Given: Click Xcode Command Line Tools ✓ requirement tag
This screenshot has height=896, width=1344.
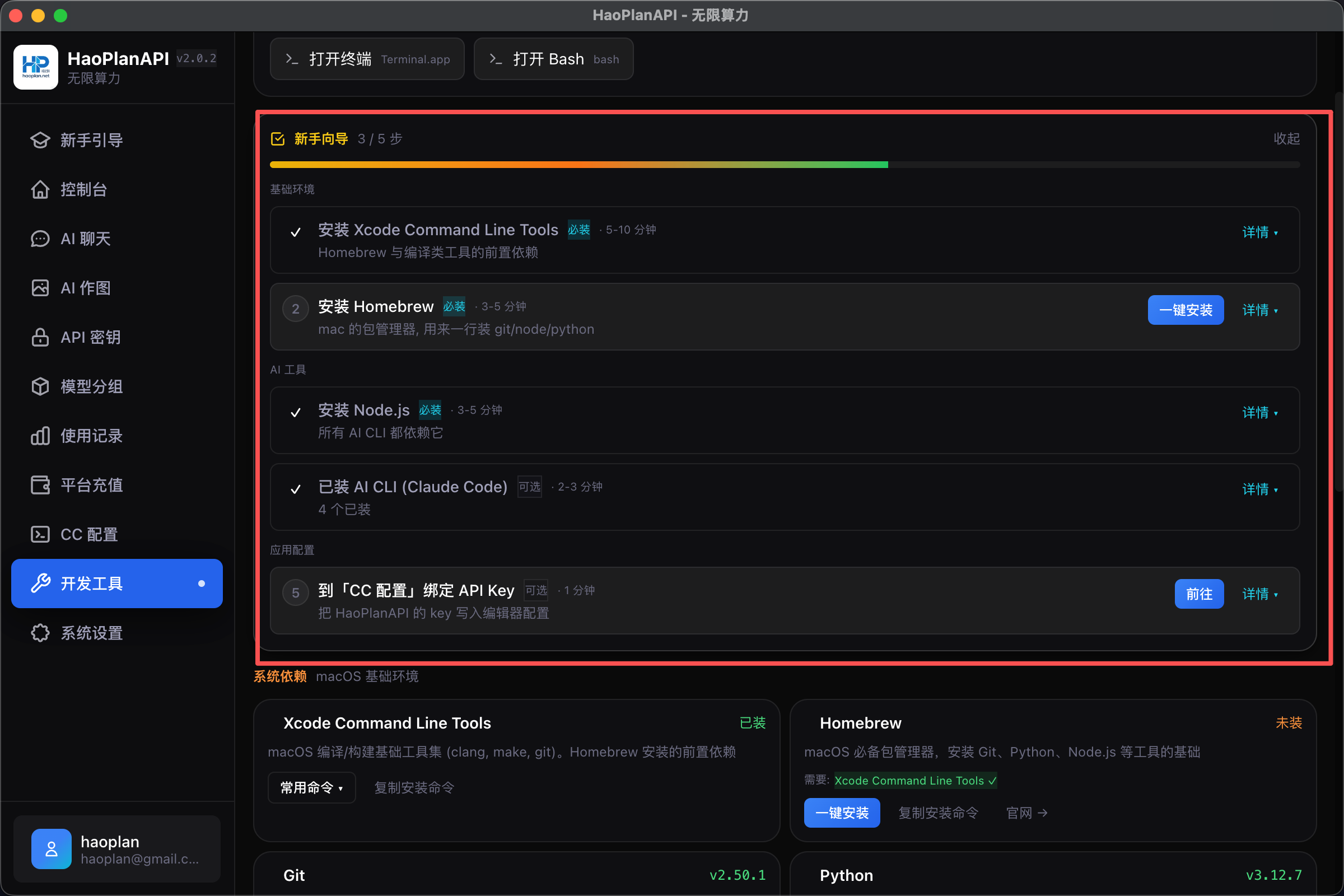Looking at the screenshot, I should [916, 781].
